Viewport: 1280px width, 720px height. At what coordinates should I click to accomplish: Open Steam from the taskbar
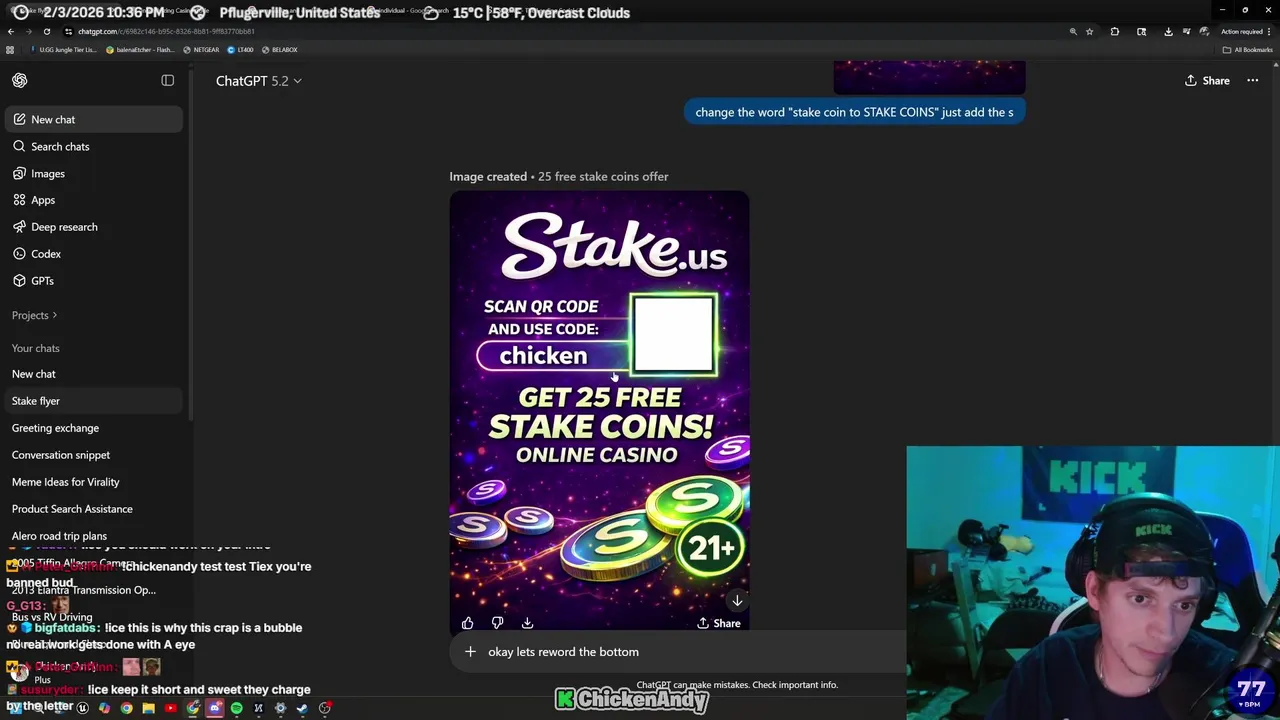point(302,708)
